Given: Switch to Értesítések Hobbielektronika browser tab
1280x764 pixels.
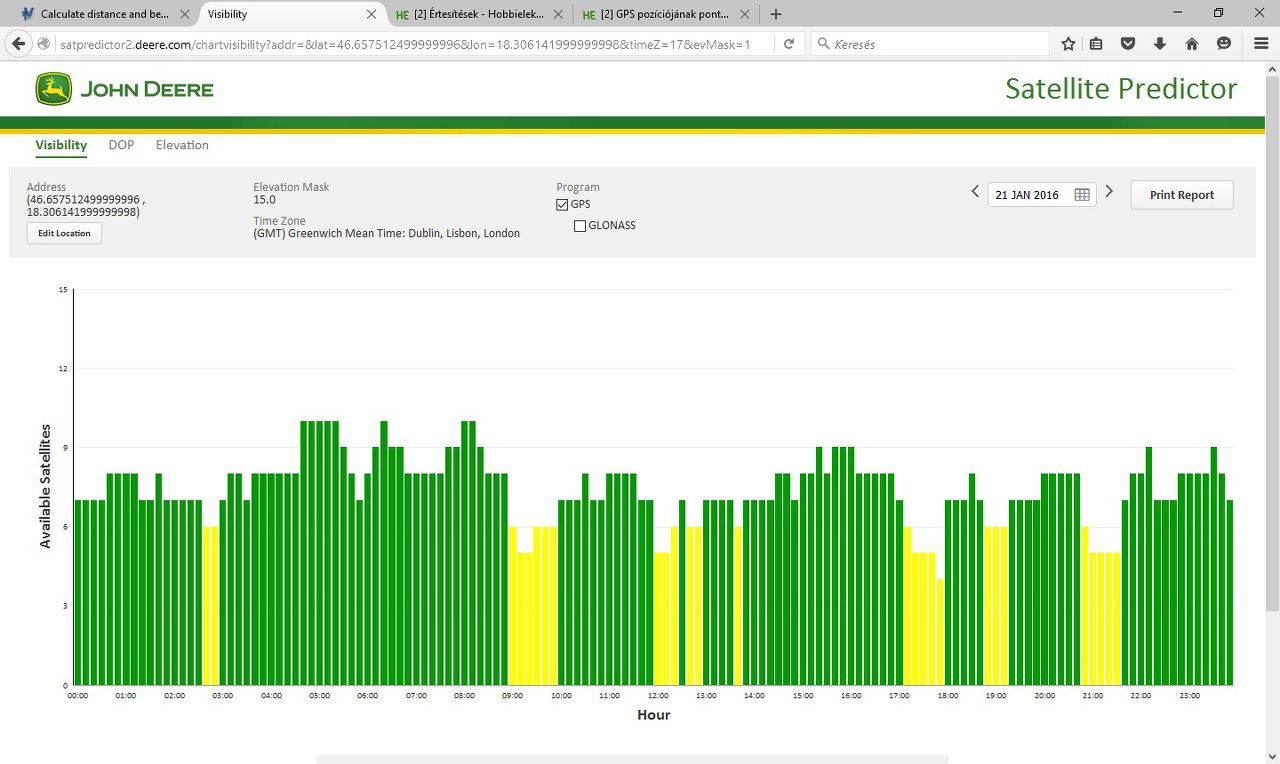Looking at the screenshot, I should coord(480,14).
